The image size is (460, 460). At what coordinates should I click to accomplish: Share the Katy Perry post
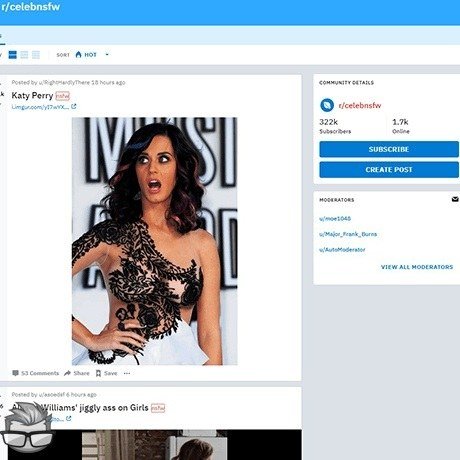(77, 373)
